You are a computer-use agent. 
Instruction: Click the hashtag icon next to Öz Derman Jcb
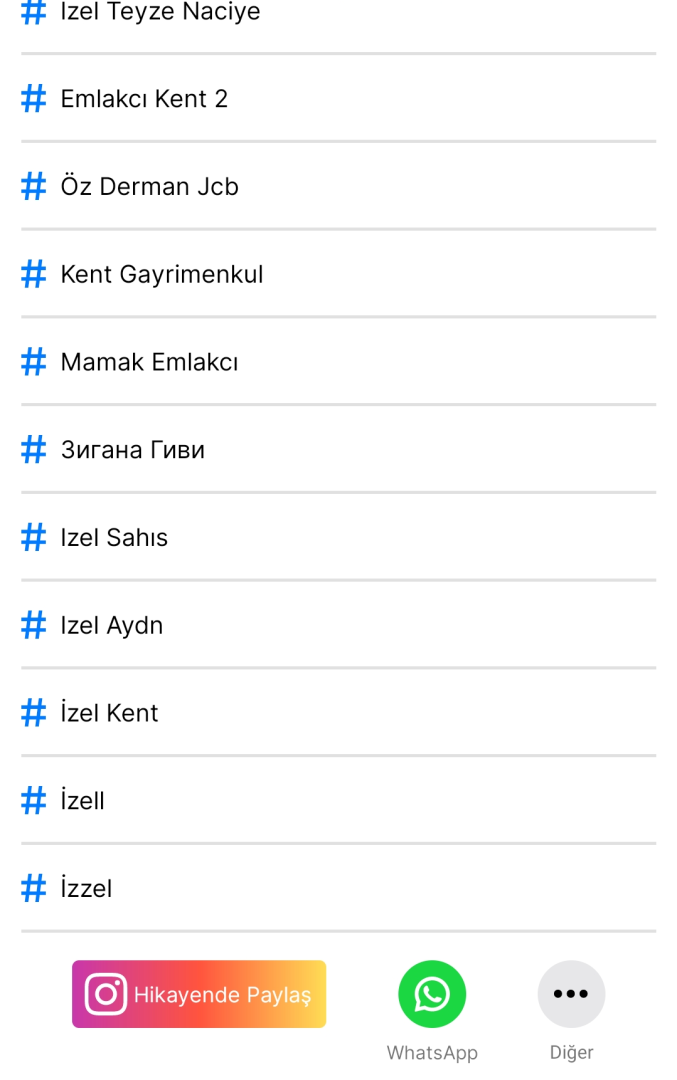pyautogui.click(x=34, y=187)
